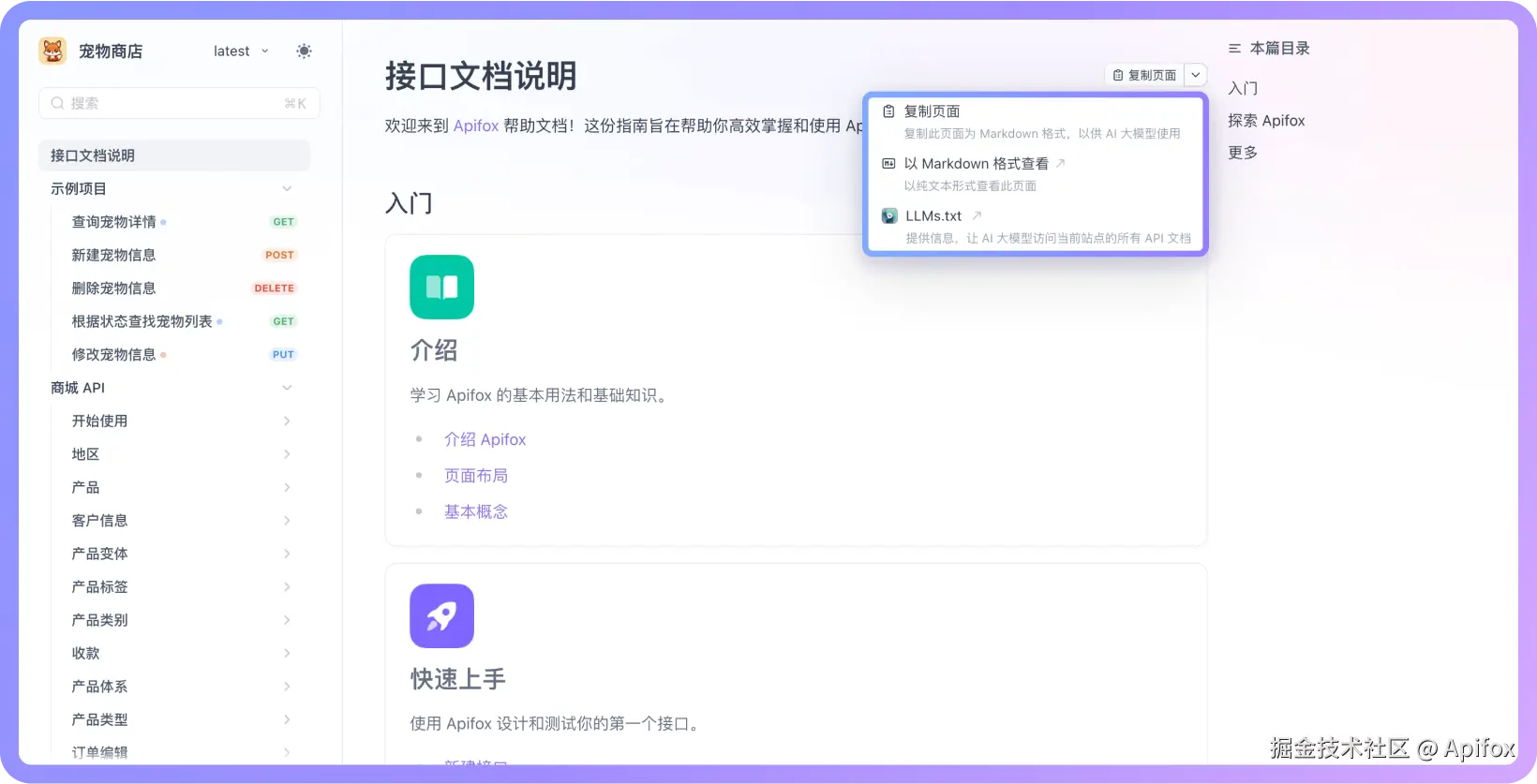Expand the 产品标签 folder arrow

(287, 587)
